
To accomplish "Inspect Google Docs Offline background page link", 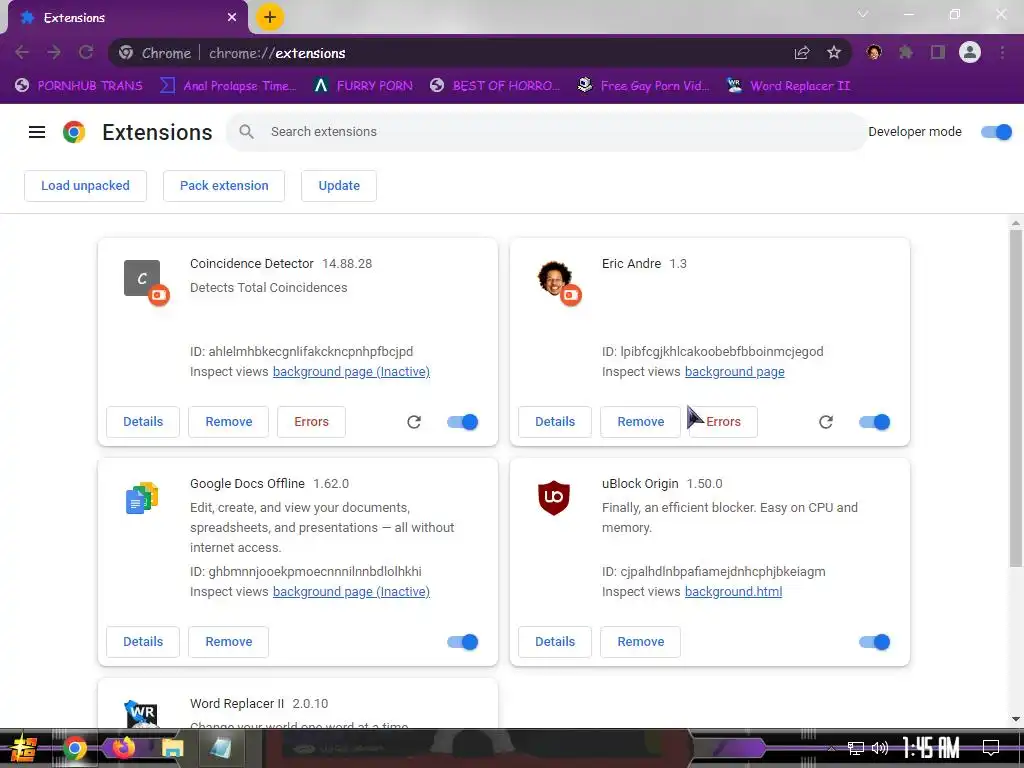I will 351,592.
